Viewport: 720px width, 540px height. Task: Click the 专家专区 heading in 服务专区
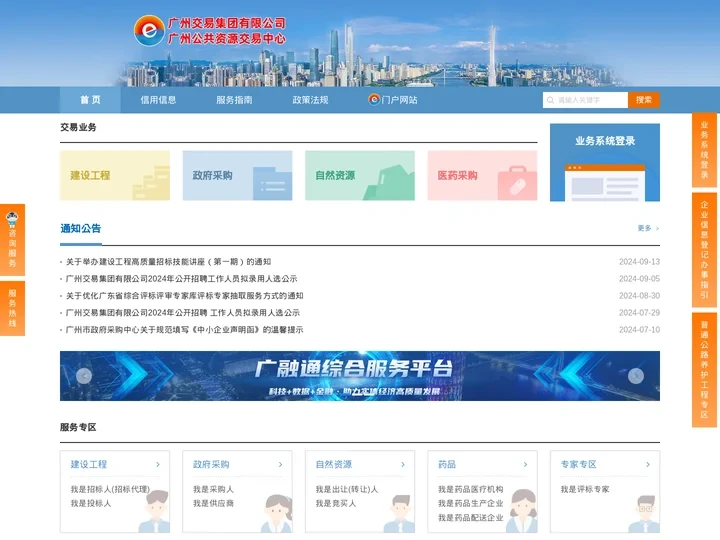tap(579, 465)
